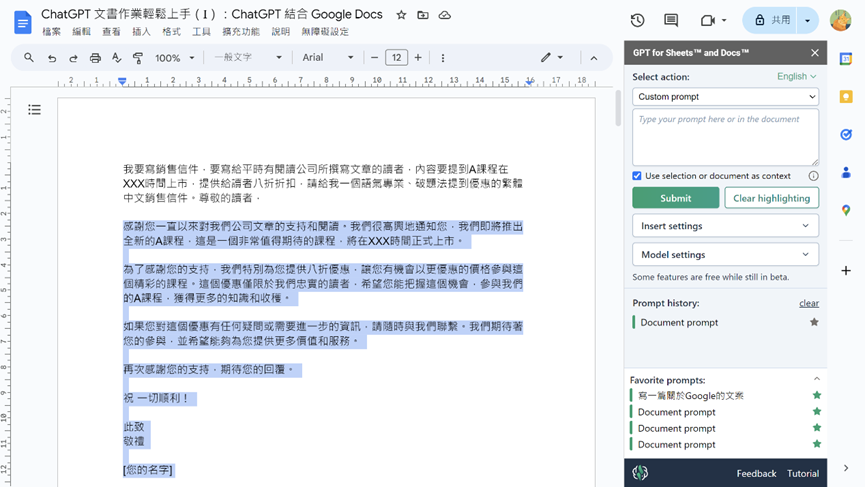Decrease font size minus button
Image resolution: width=865 pixels, height=487 pixels.
pos(375,57)
